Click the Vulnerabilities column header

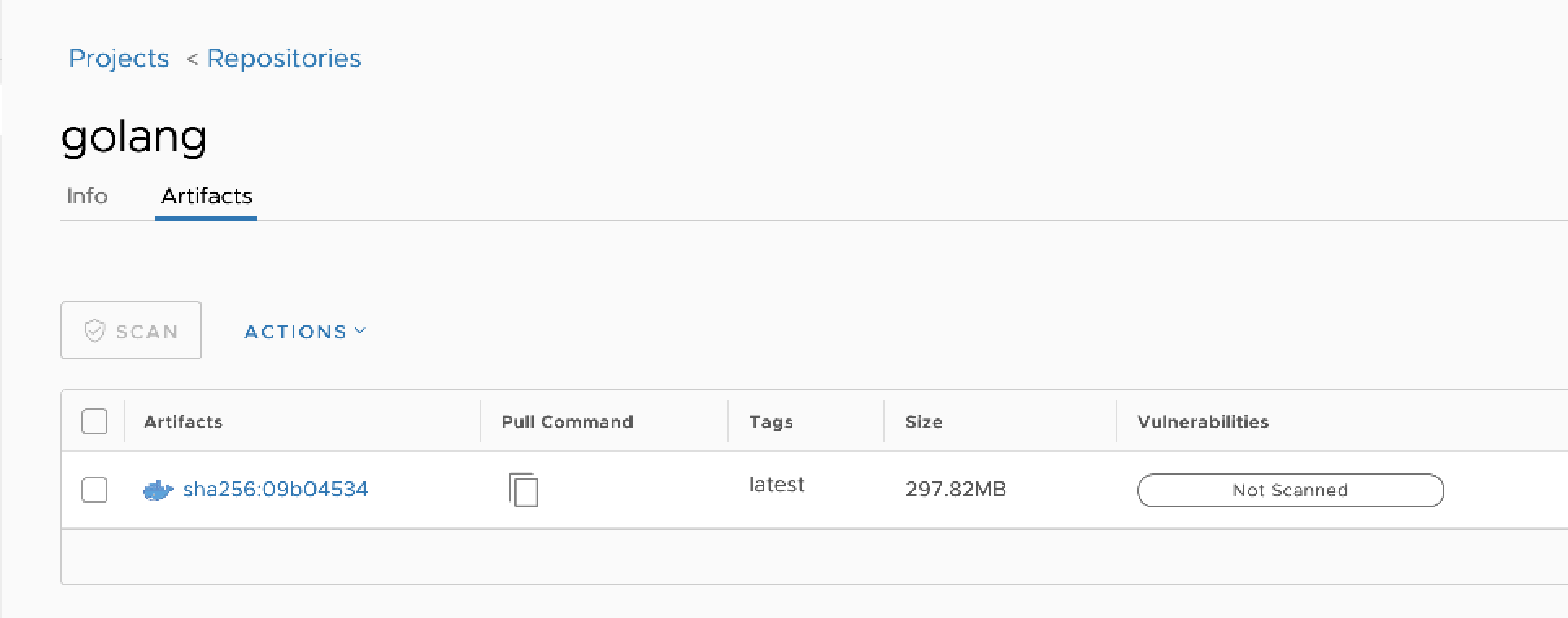(1202, 421)
